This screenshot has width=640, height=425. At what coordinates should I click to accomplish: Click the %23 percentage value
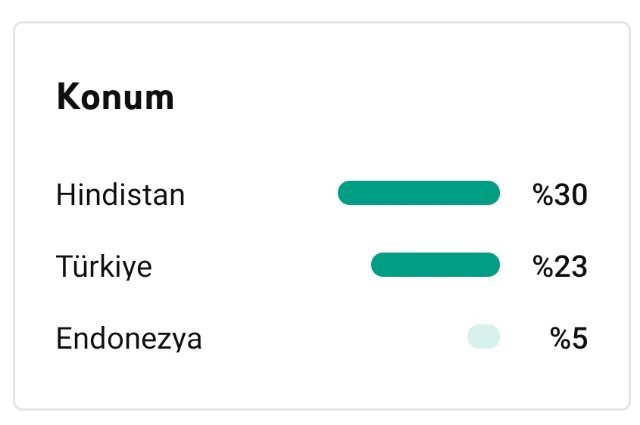[560, 266]
